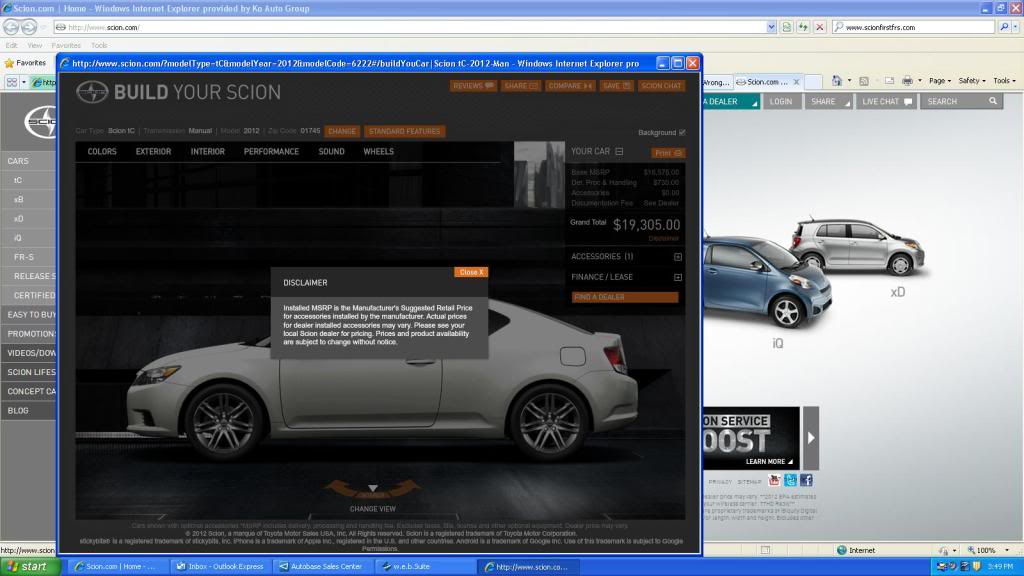This screenshot has width=1024, height=576.
Task: Click the Search field on Scion site
Action: 961,102
